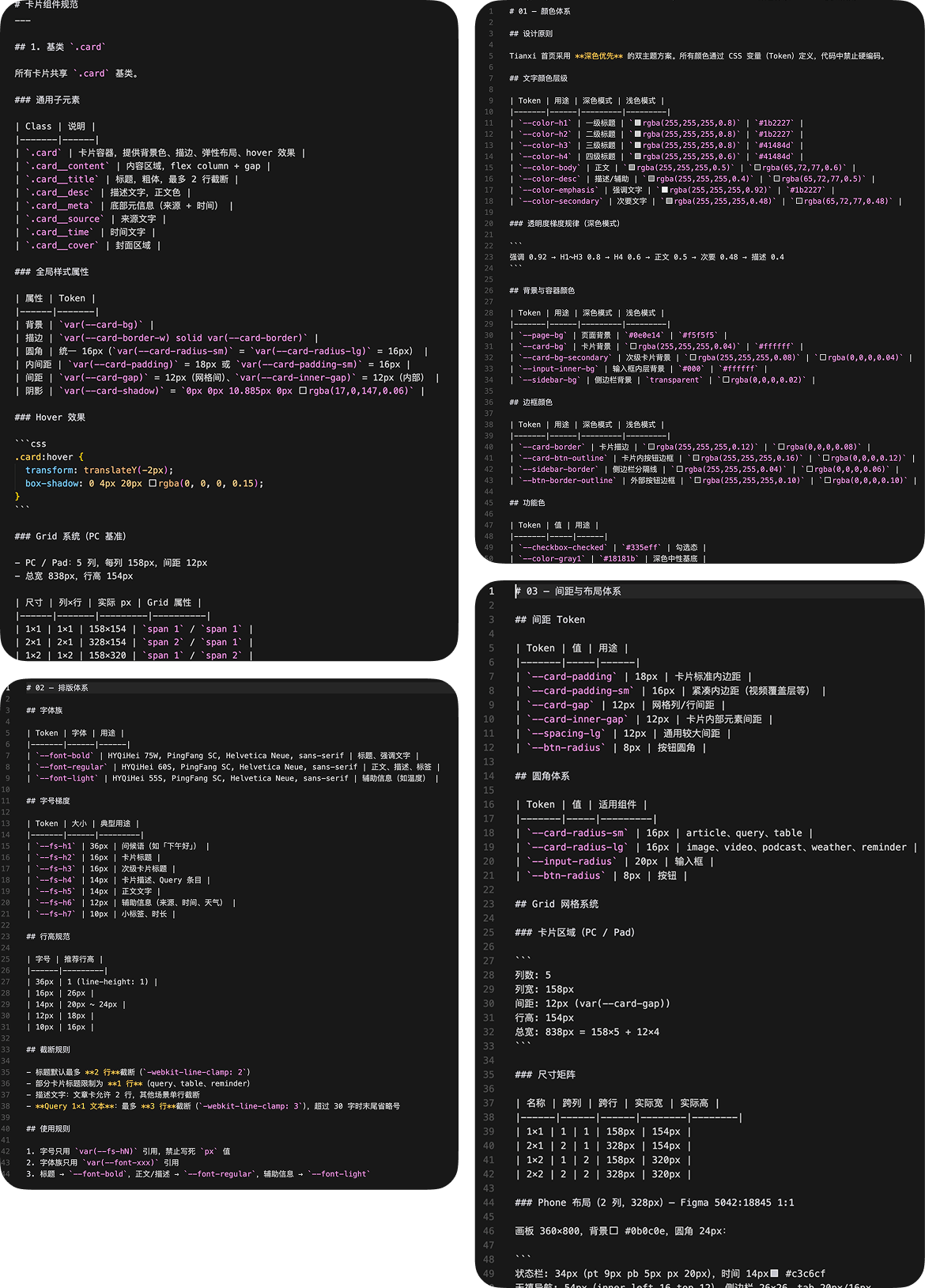
Task: Click the '### 透明度梯度规律 (深色模式)' heading
Action: pyautogui.click(x=564, y=224)
